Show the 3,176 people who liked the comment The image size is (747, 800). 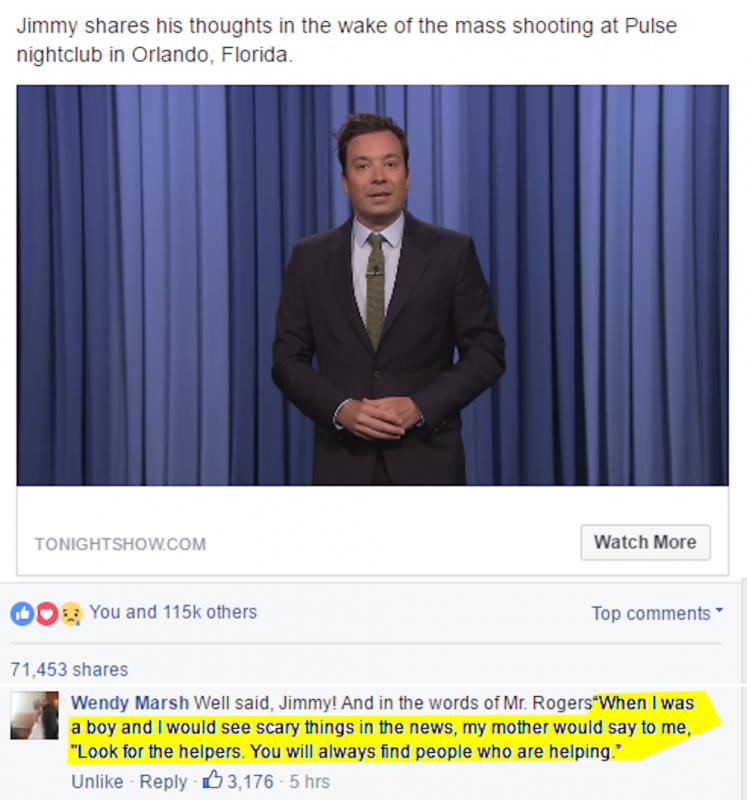250,781
